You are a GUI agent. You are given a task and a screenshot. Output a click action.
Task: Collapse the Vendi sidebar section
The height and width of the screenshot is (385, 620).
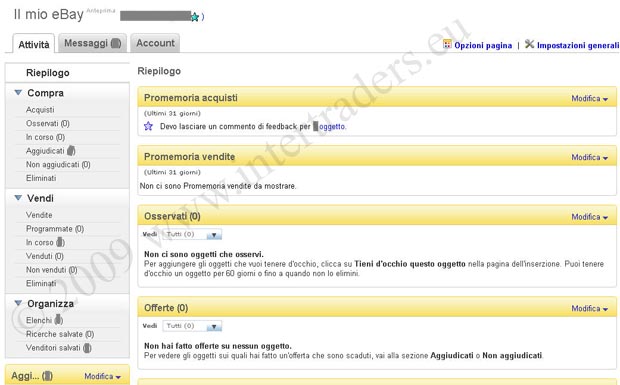18,198
